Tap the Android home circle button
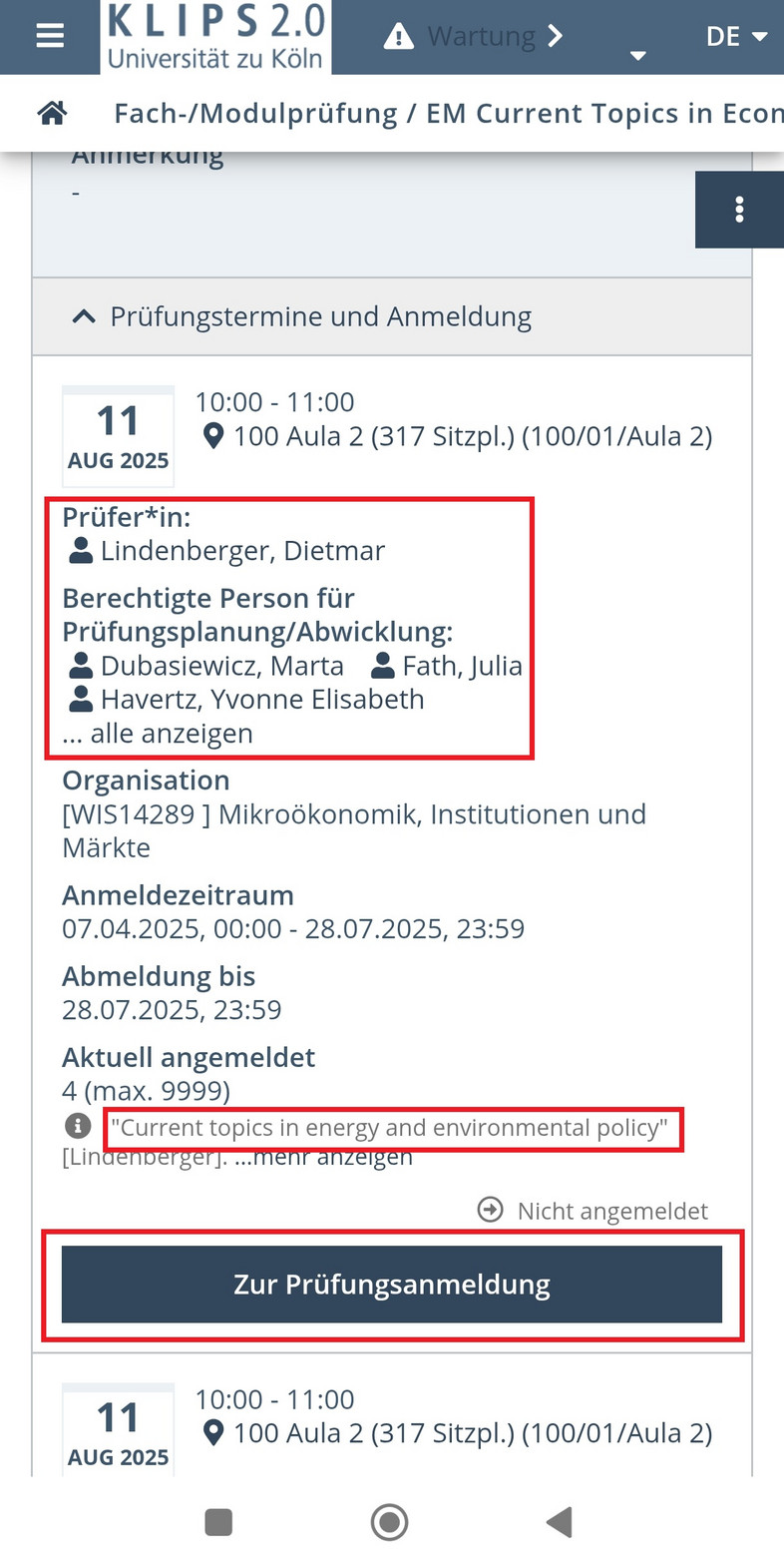Image resolution: width=784 pixels, height=1568 pixels. 389,1522
